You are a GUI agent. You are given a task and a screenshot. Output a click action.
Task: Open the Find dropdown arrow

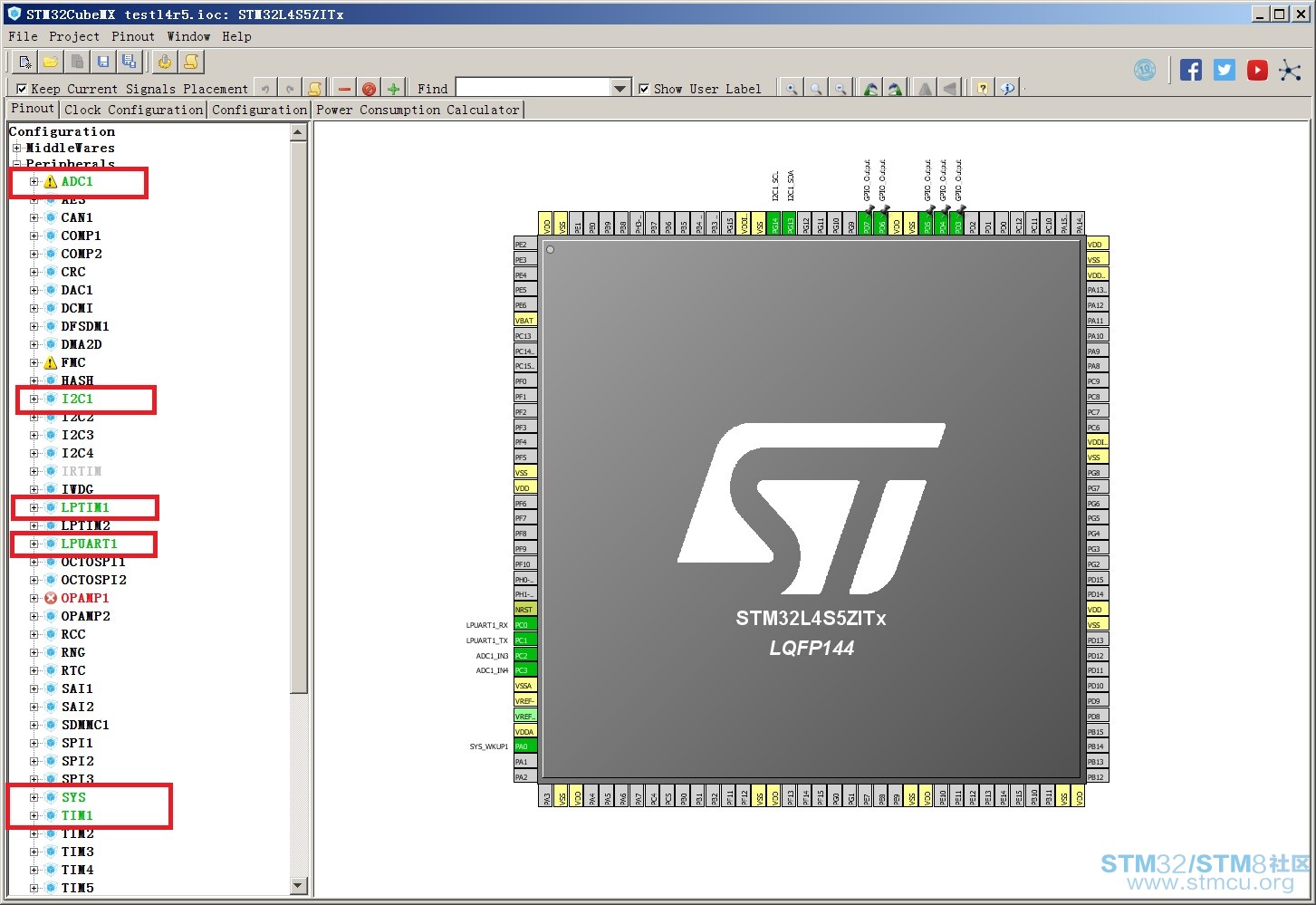(x=620, y=88)
